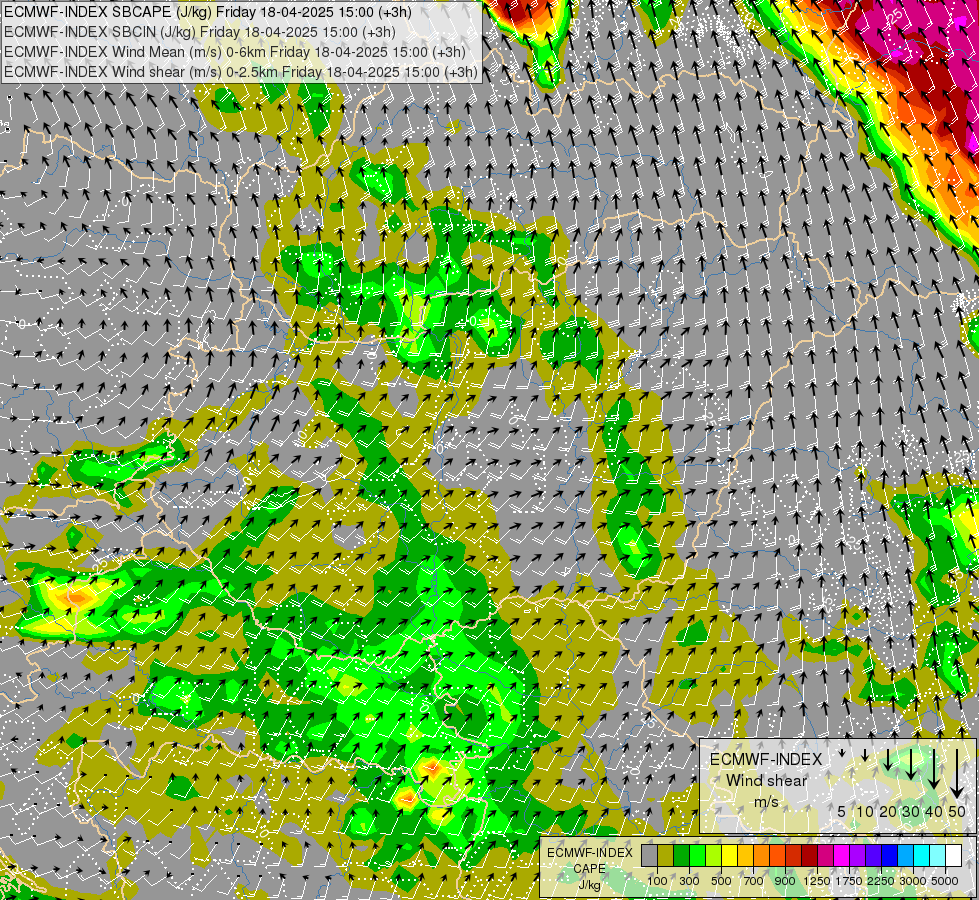Select the orange-red swatch right of 700 tick
Viewport: 979px width, 900px height.
click(778, 855)
